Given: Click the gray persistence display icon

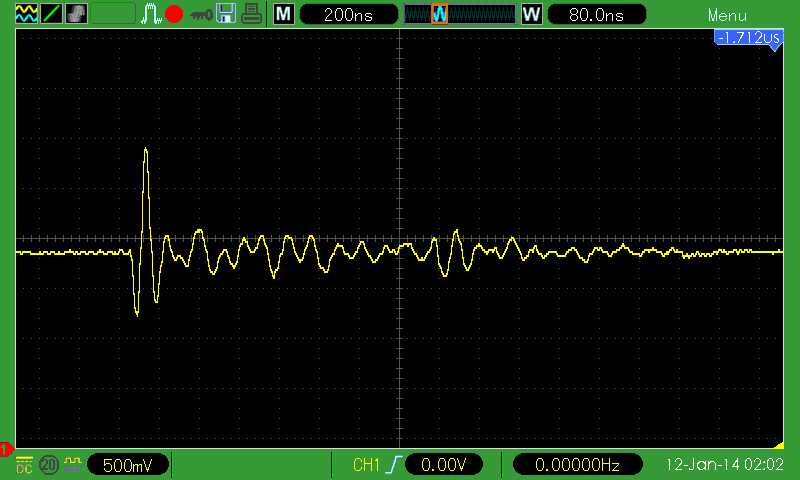Looking at the screenshot, I should (76, 14).
